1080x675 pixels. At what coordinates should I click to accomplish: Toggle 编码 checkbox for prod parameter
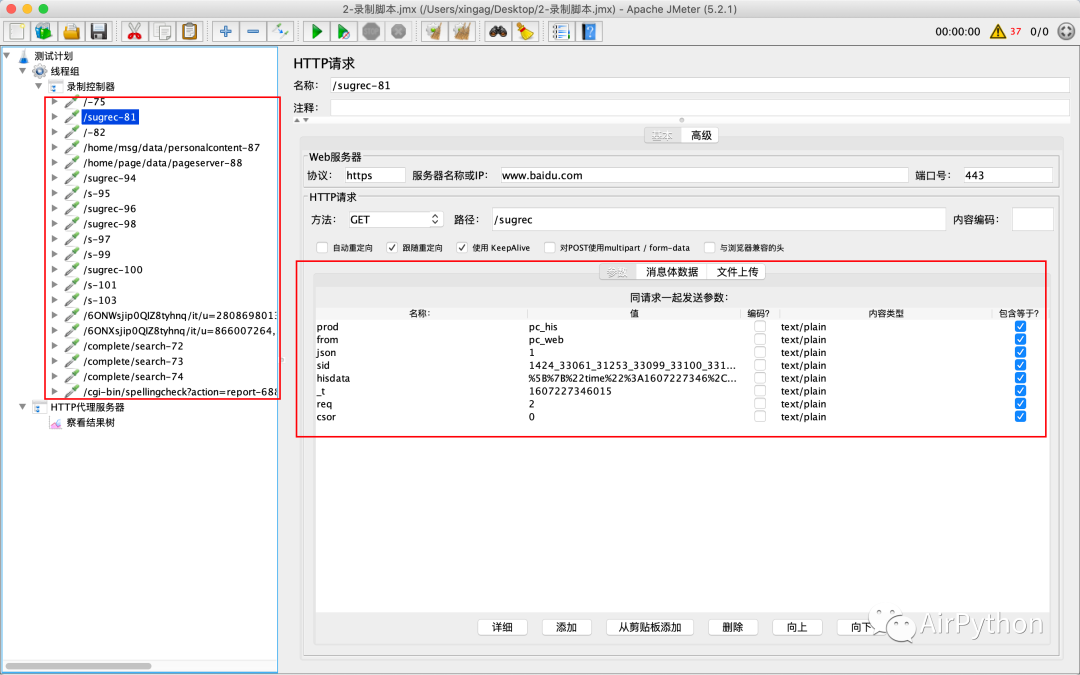pos(760,327)
